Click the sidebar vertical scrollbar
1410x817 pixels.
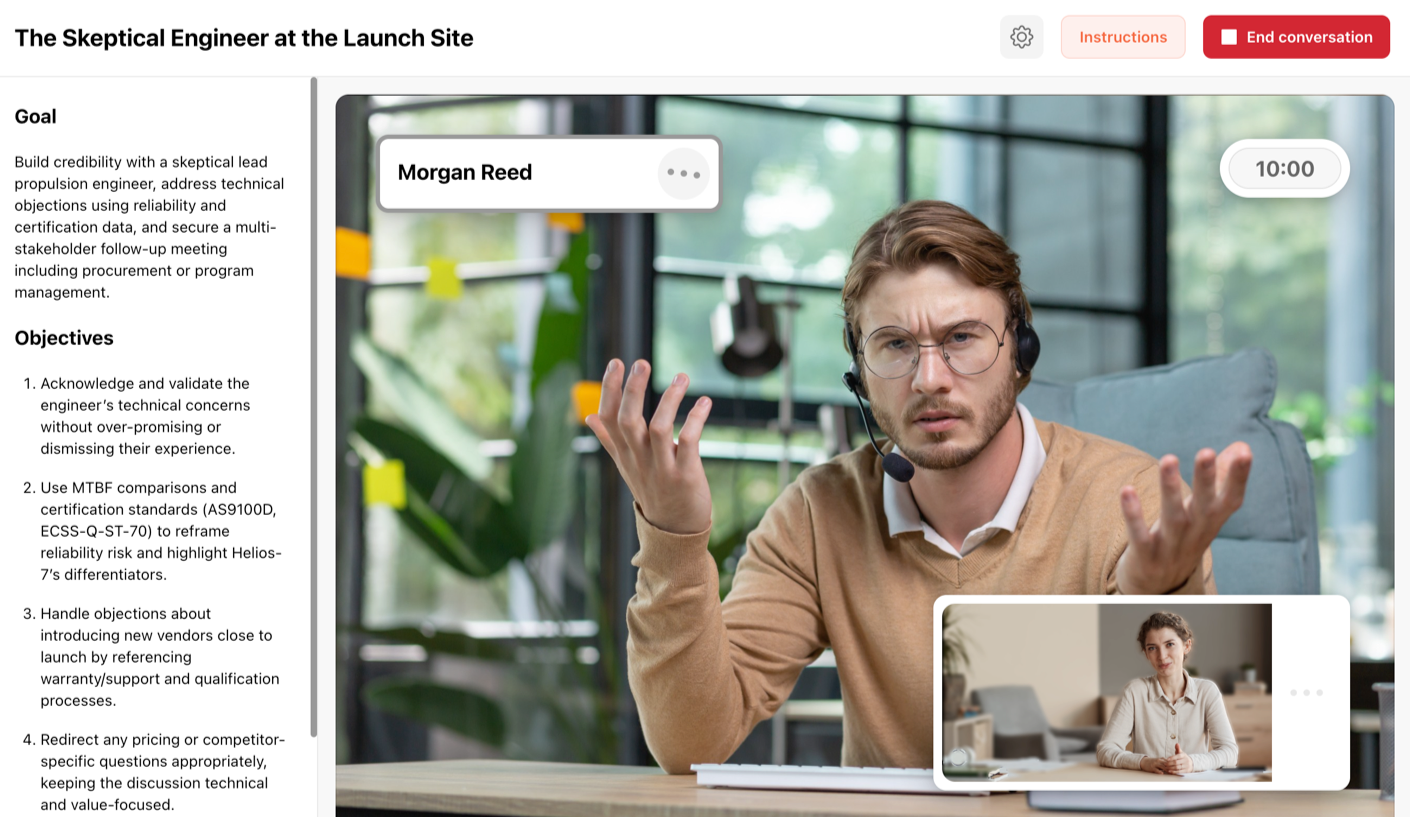tap(314, 400)
